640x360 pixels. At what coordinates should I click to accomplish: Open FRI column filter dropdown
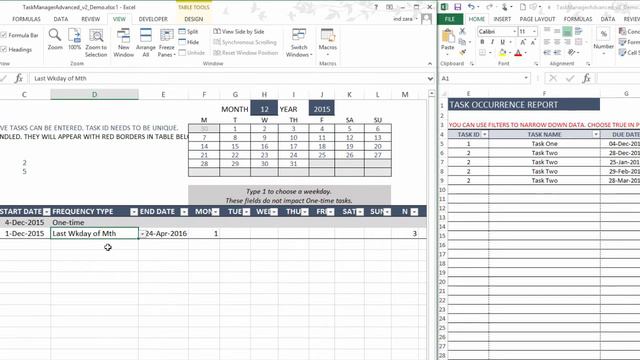coord(331,212)
